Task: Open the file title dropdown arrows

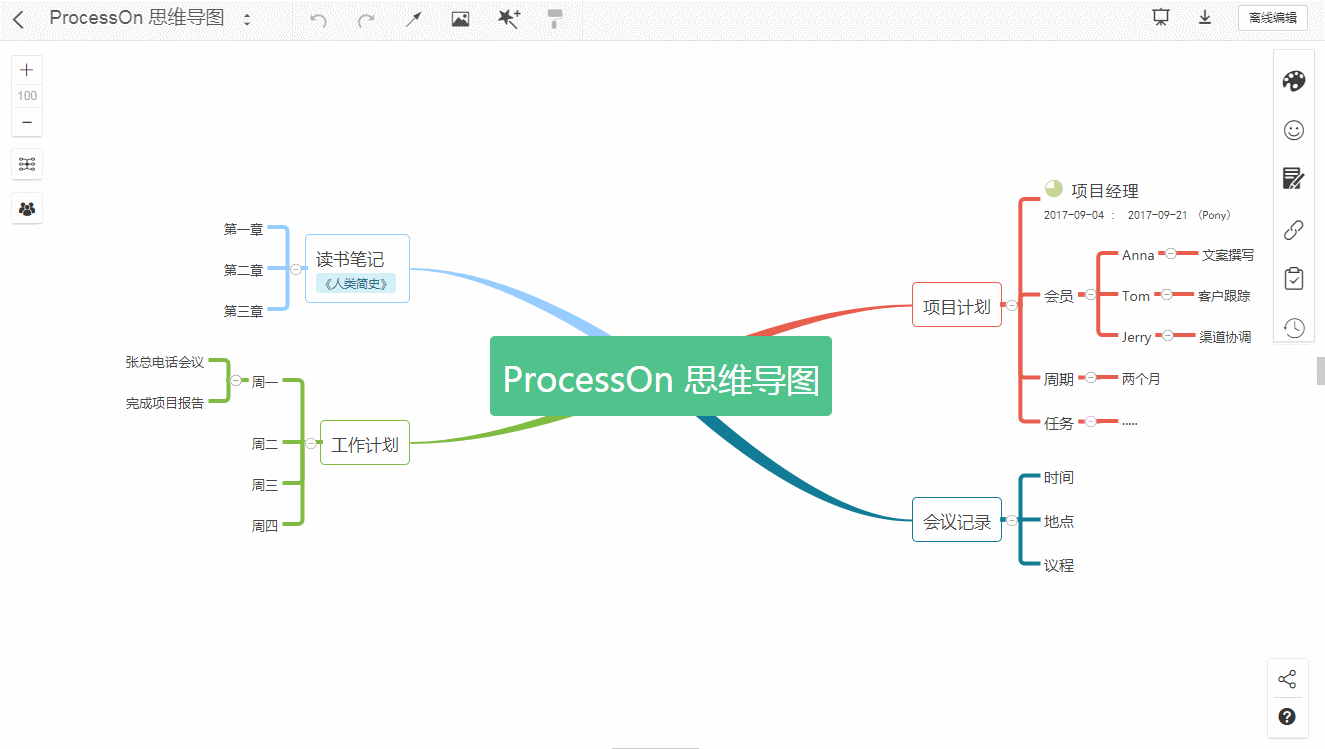Action: click(x=247, y=19)
